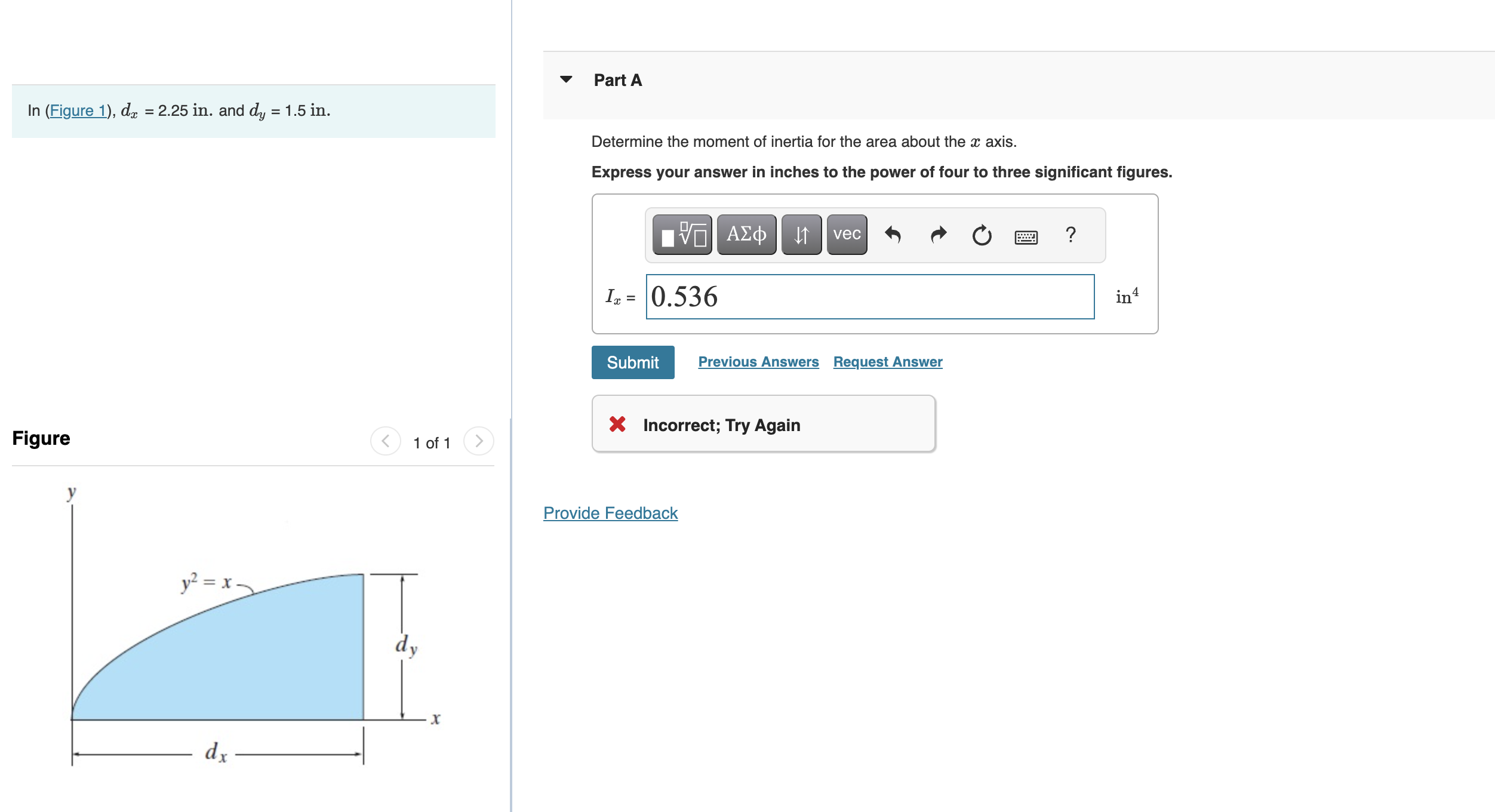Screen dimensions: 1495x812
Task: Open the on-screen keyboard shortcuts icon
Action: pos(1028,237)
